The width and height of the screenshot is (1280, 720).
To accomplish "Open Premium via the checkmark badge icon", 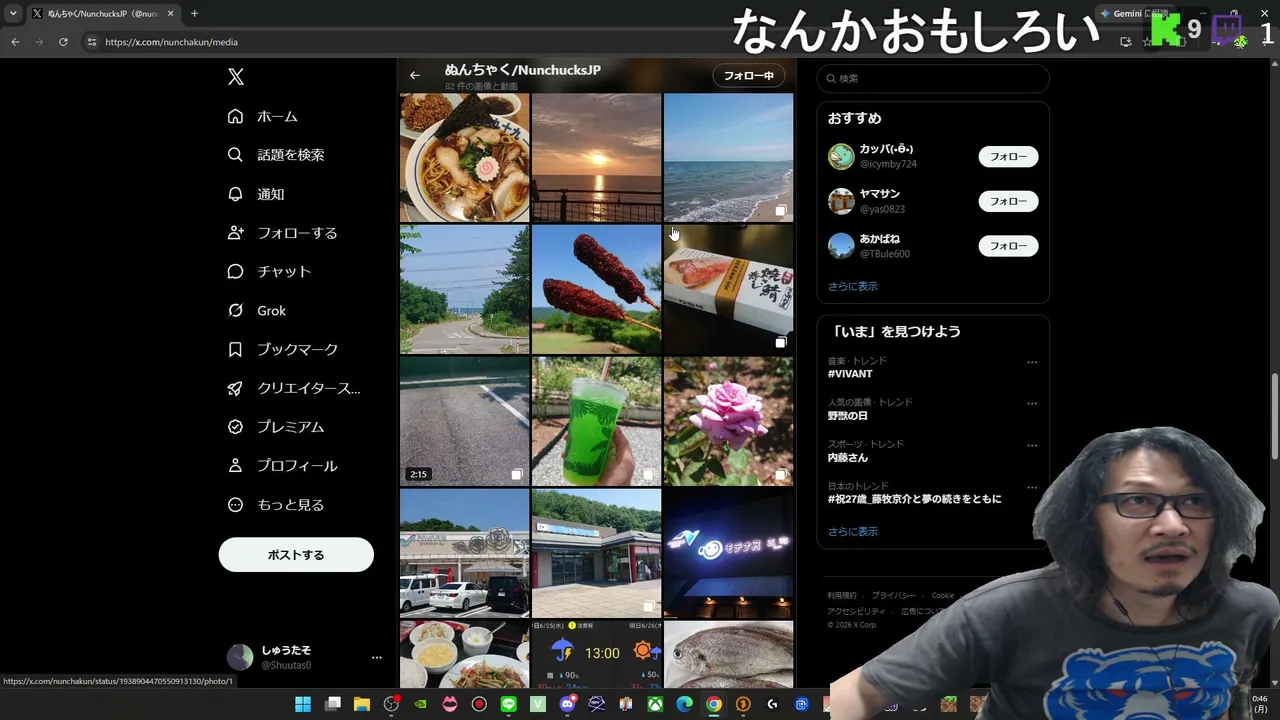I will (235, 427).
